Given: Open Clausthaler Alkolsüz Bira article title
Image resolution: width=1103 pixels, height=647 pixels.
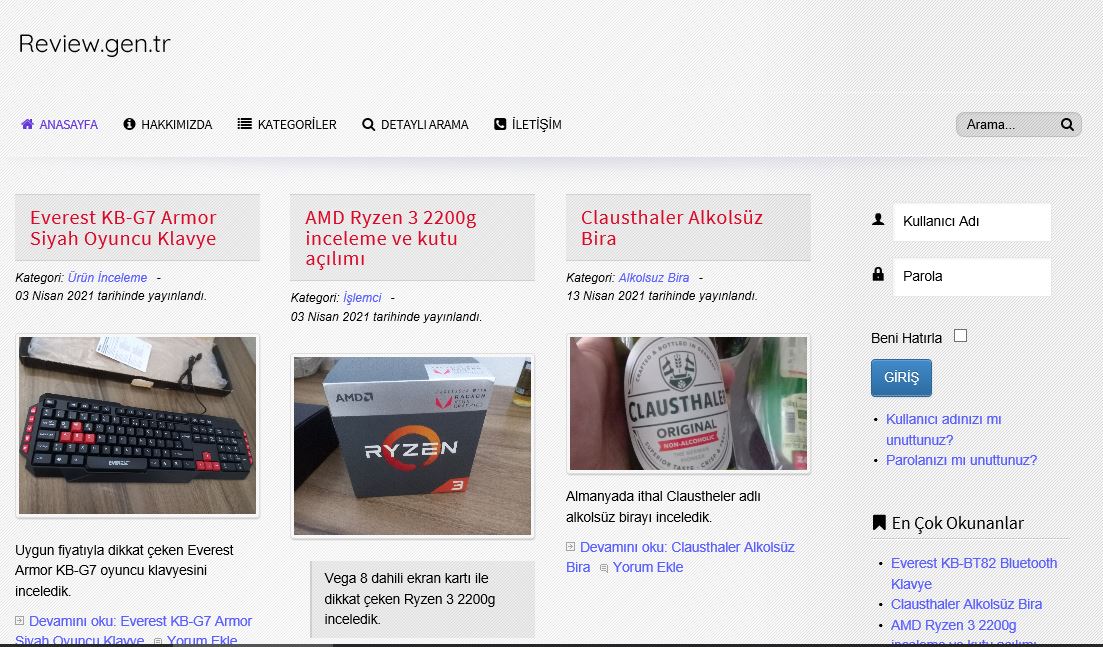Looking at the screenshot, I should 671,228.
